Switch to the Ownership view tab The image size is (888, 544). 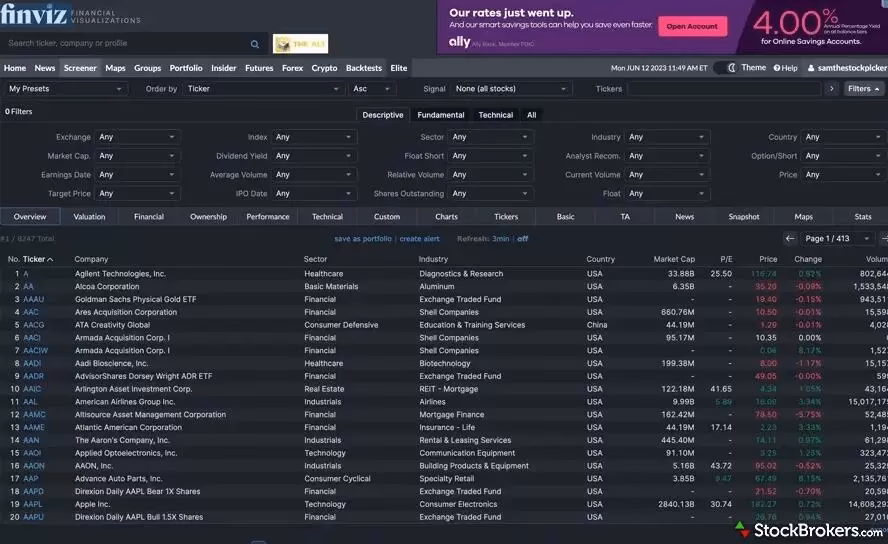coord(208,217)
